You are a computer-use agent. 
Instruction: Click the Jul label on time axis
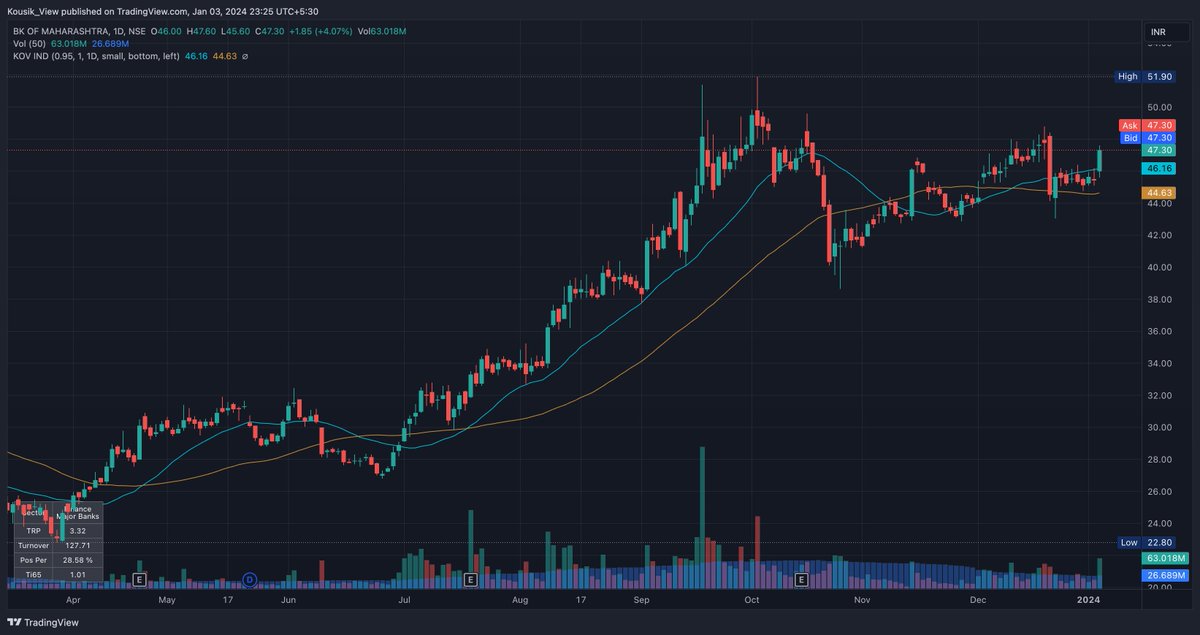405,601
